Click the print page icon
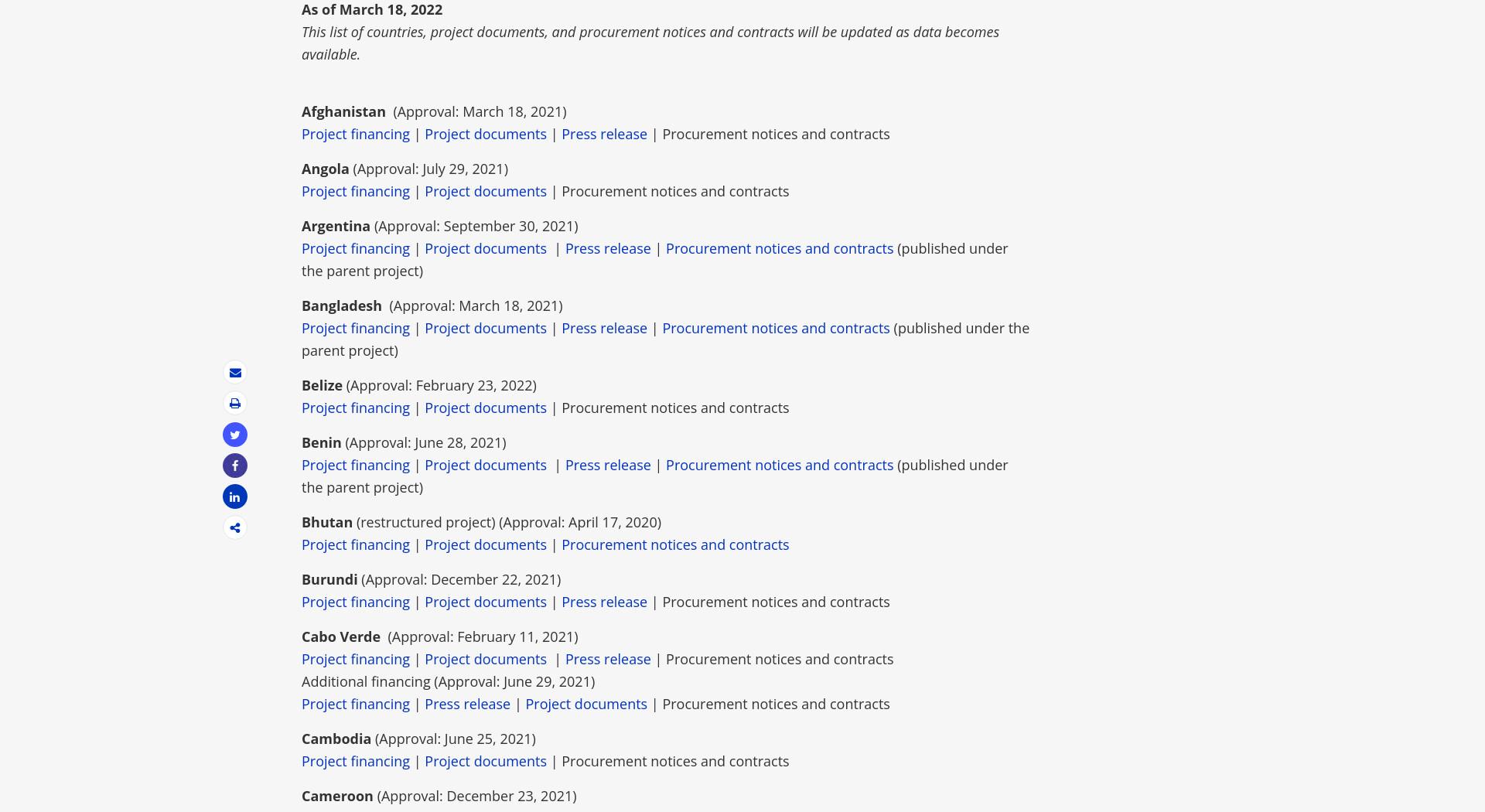Screen dimensions: 1485x812 235,404
